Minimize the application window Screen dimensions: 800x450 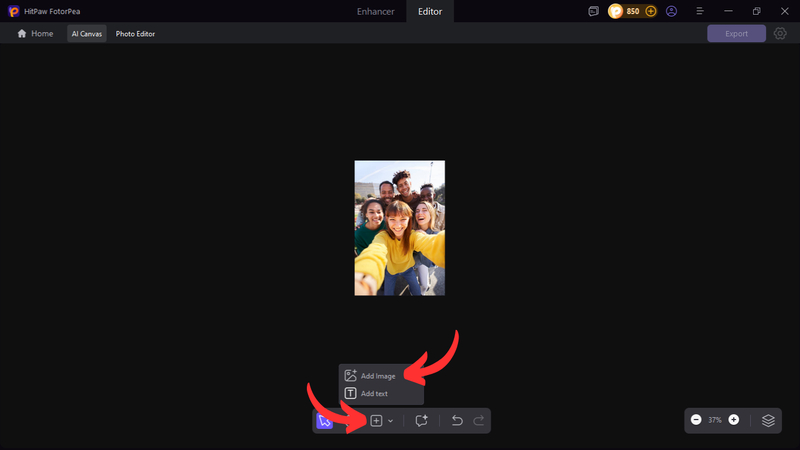click(729, 11)
